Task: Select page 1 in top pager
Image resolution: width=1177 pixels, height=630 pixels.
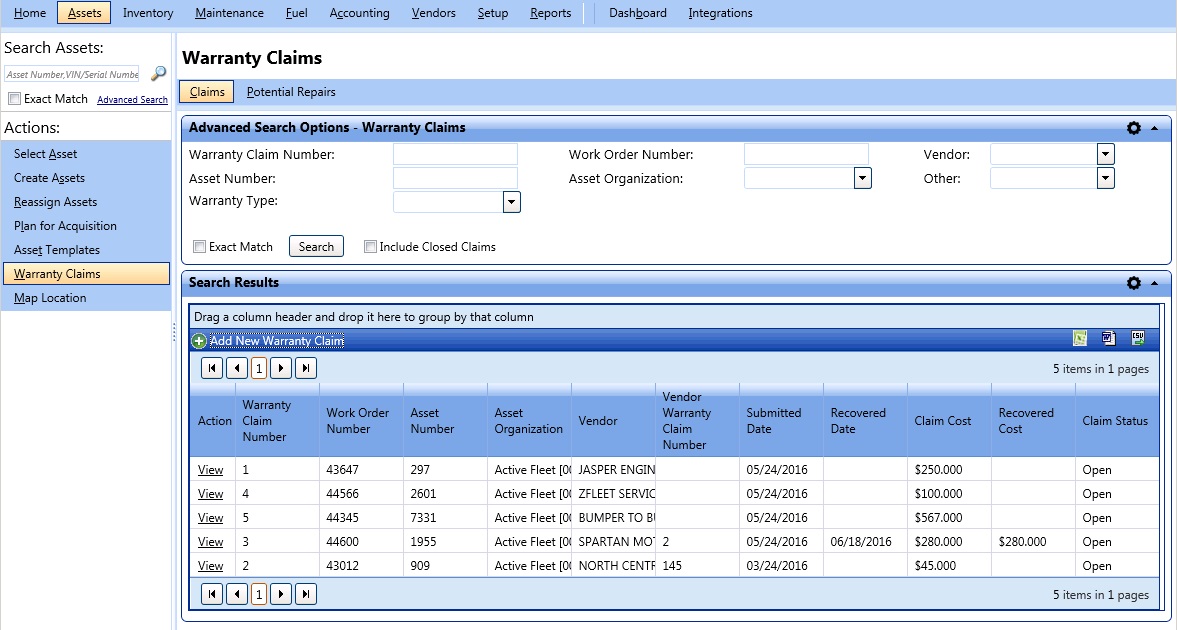Action: click(x=259, y=368)
